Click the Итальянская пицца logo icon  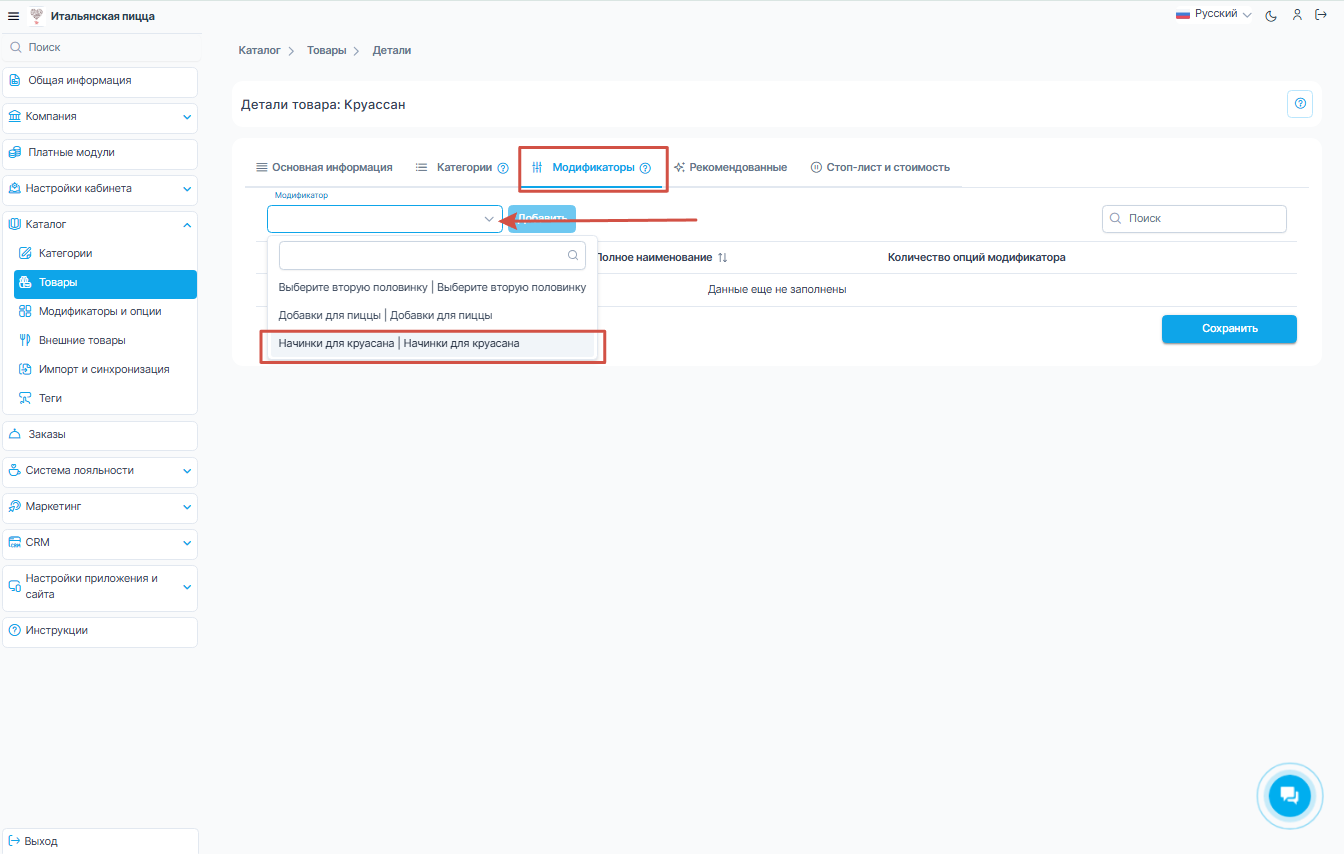point(37,16)
